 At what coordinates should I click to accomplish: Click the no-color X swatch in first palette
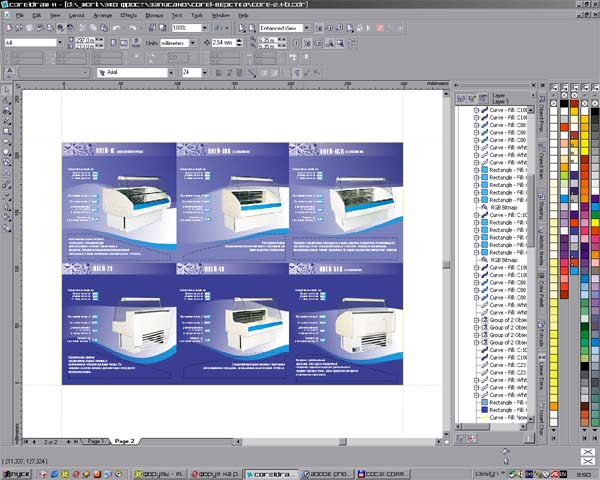coord(554,103)
